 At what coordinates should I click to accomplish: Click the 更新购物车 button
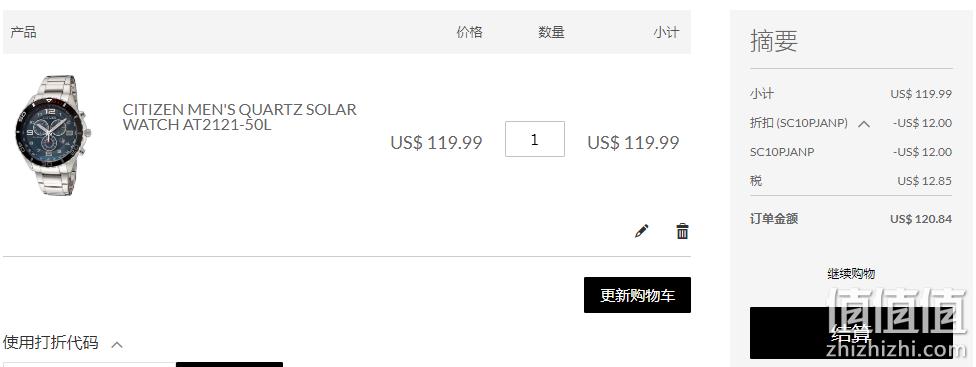point(637,295)
